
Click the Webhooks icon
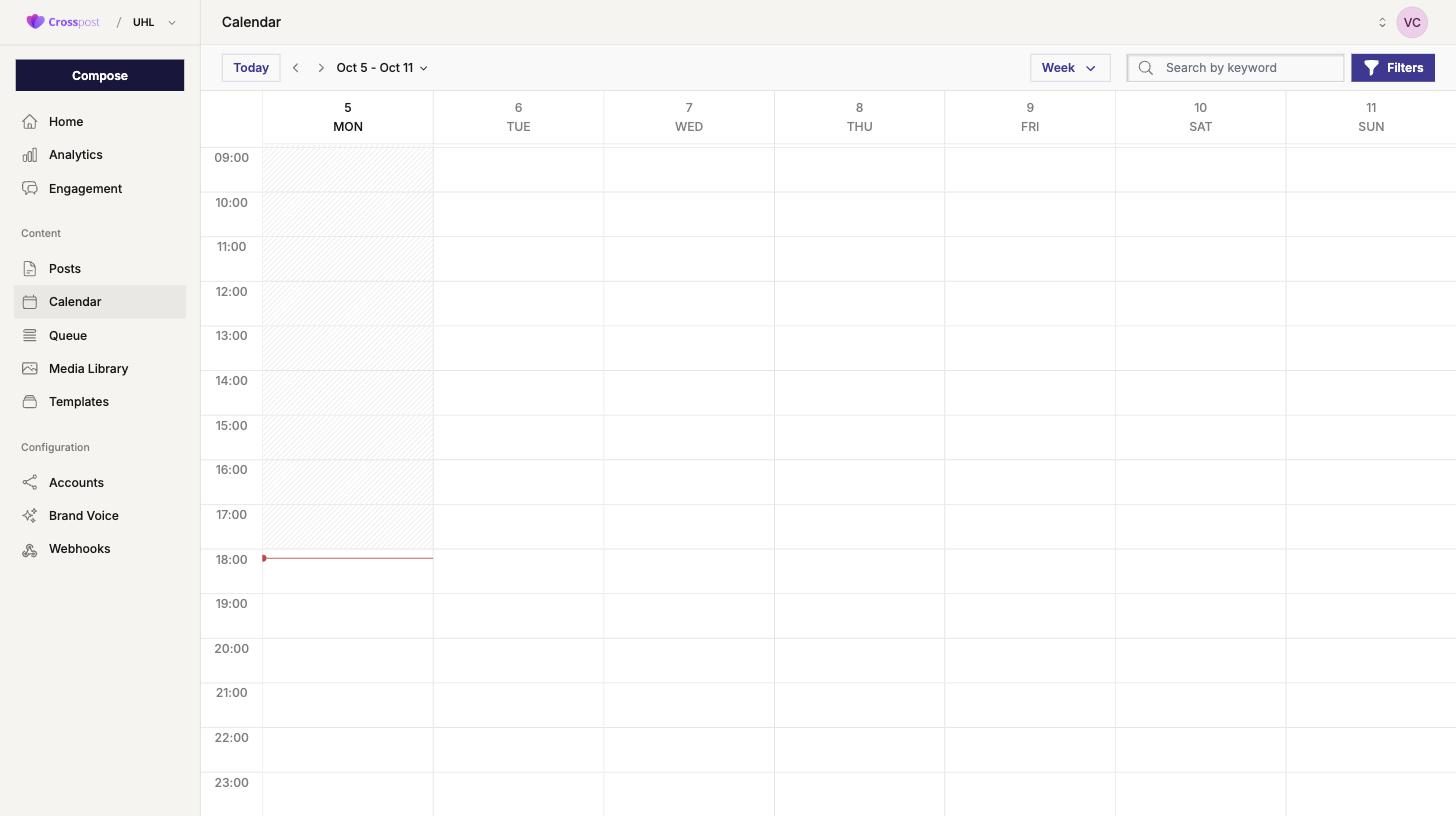pyautogui.click(x=30, y=549)
